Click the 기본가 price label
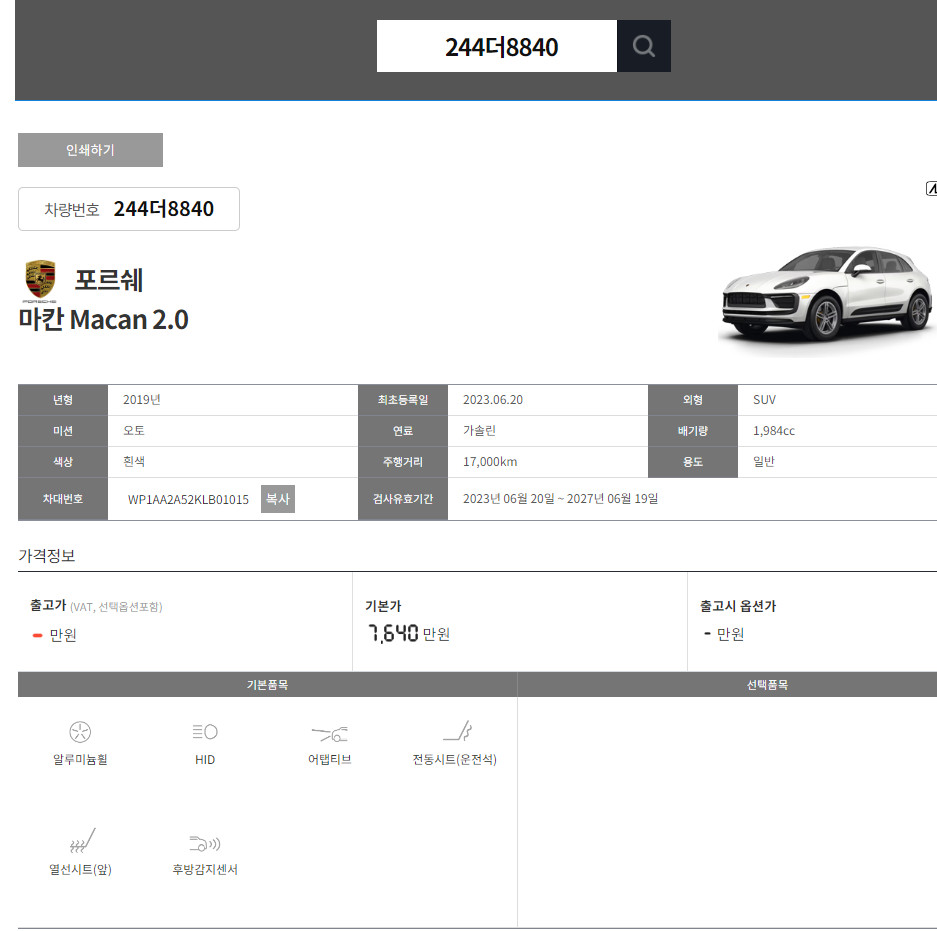The height and width of the screenshot is (931, 937). click(x=383, y=606)
